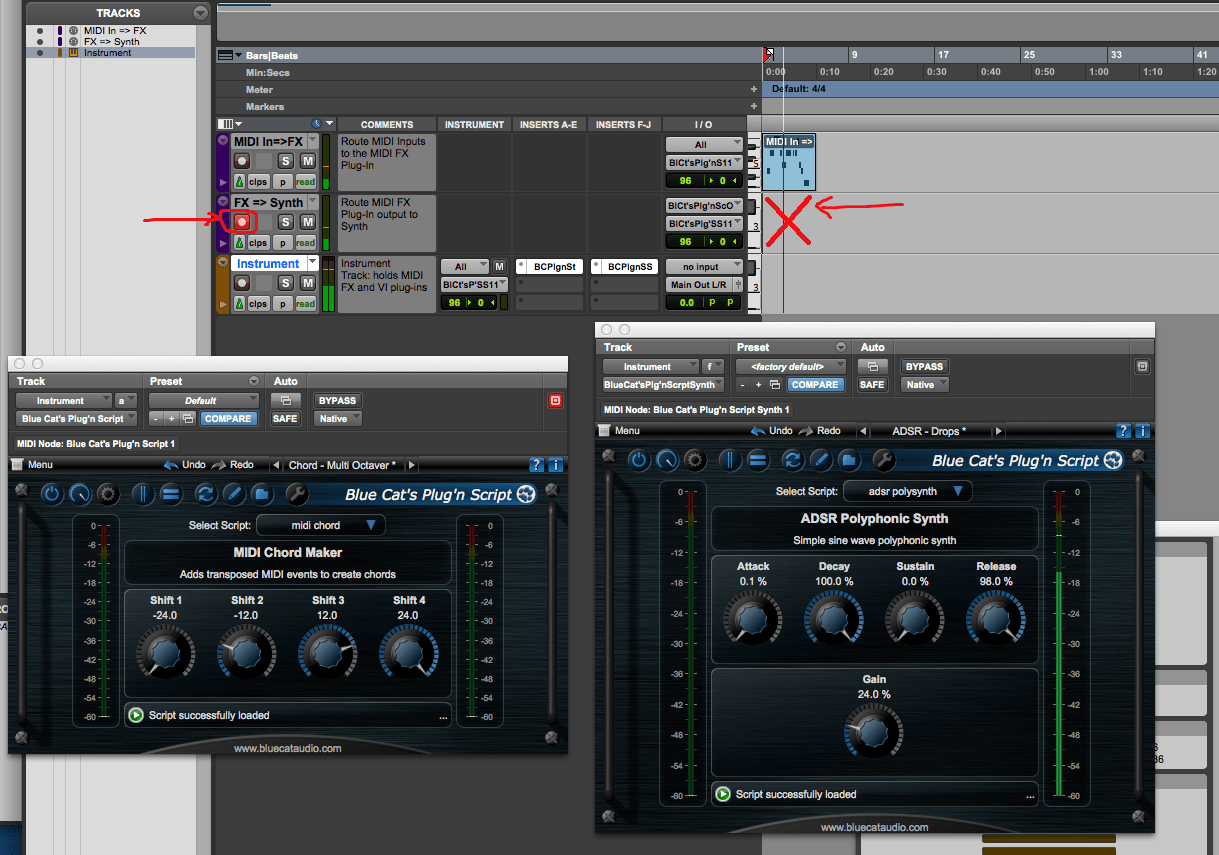Image resolution: width=1219 pixels, height=855 pixels.
Task: Click help question-mark icon in MIDI Chord Maker
Action: tap(538, 465)
